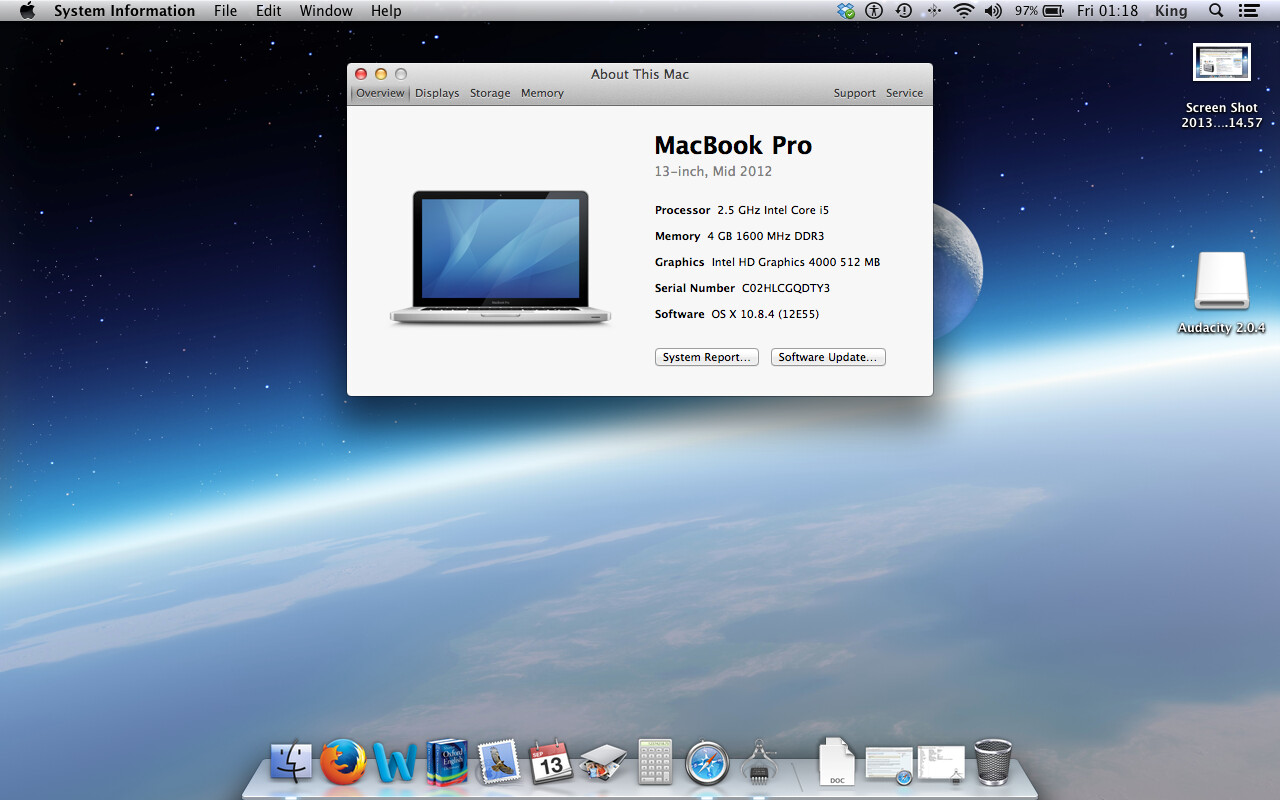Launch Image Capture scanner app in Dock
This screenshot has width=1280, height=800.
pyautogui.click(x=603, y=765)
